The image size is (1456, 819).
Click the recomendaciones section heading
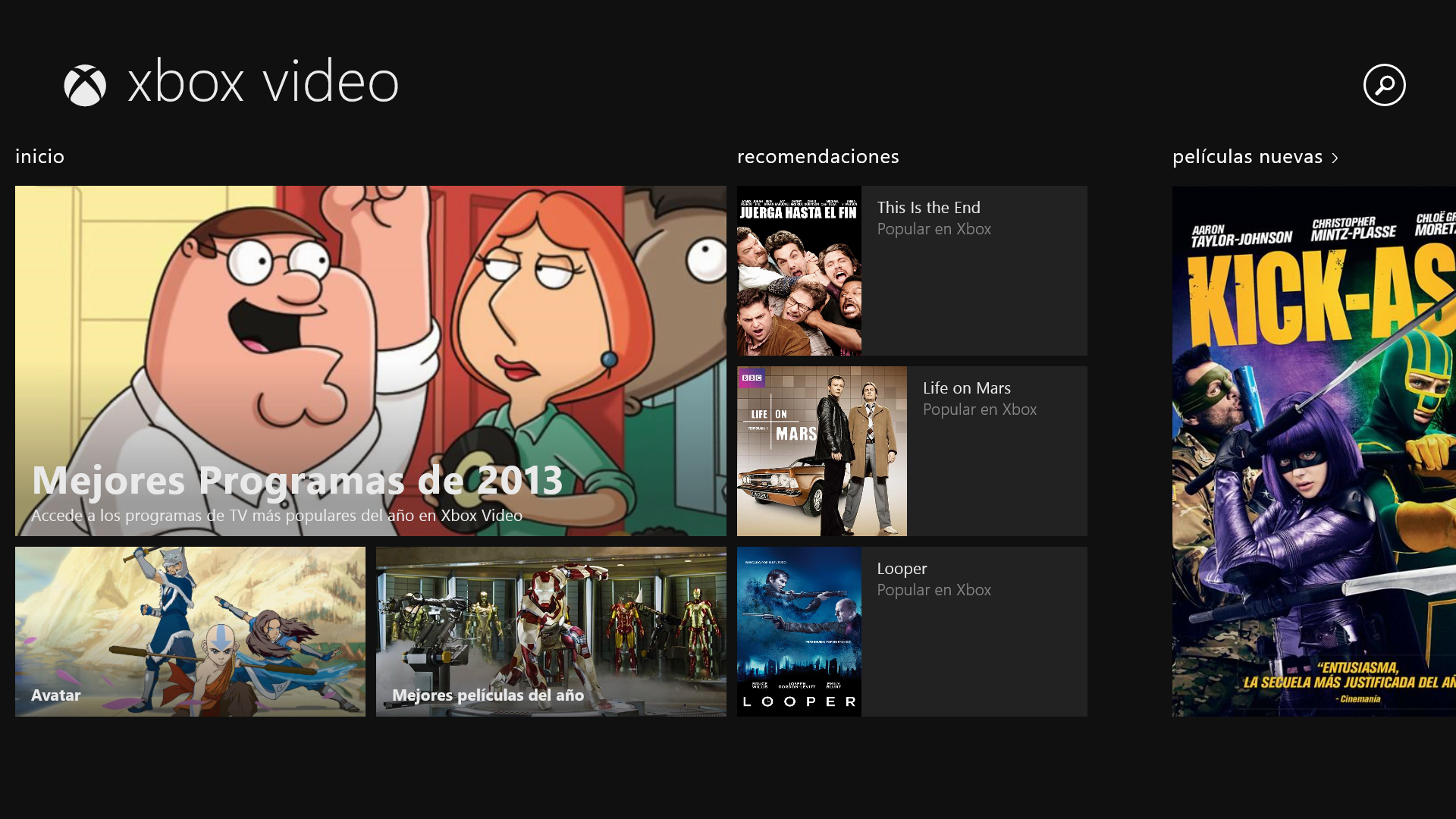tap(817, 156)
